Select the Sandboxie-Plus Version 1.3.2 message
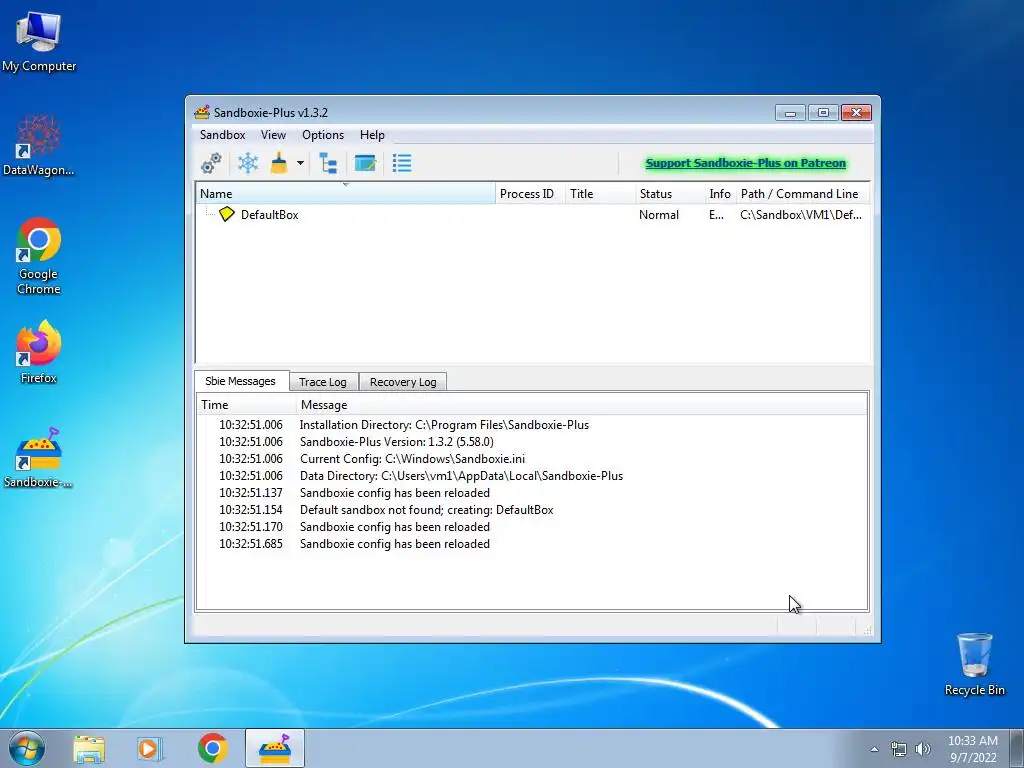Screen dimensions: 1024x768 [x=532, y=442]
